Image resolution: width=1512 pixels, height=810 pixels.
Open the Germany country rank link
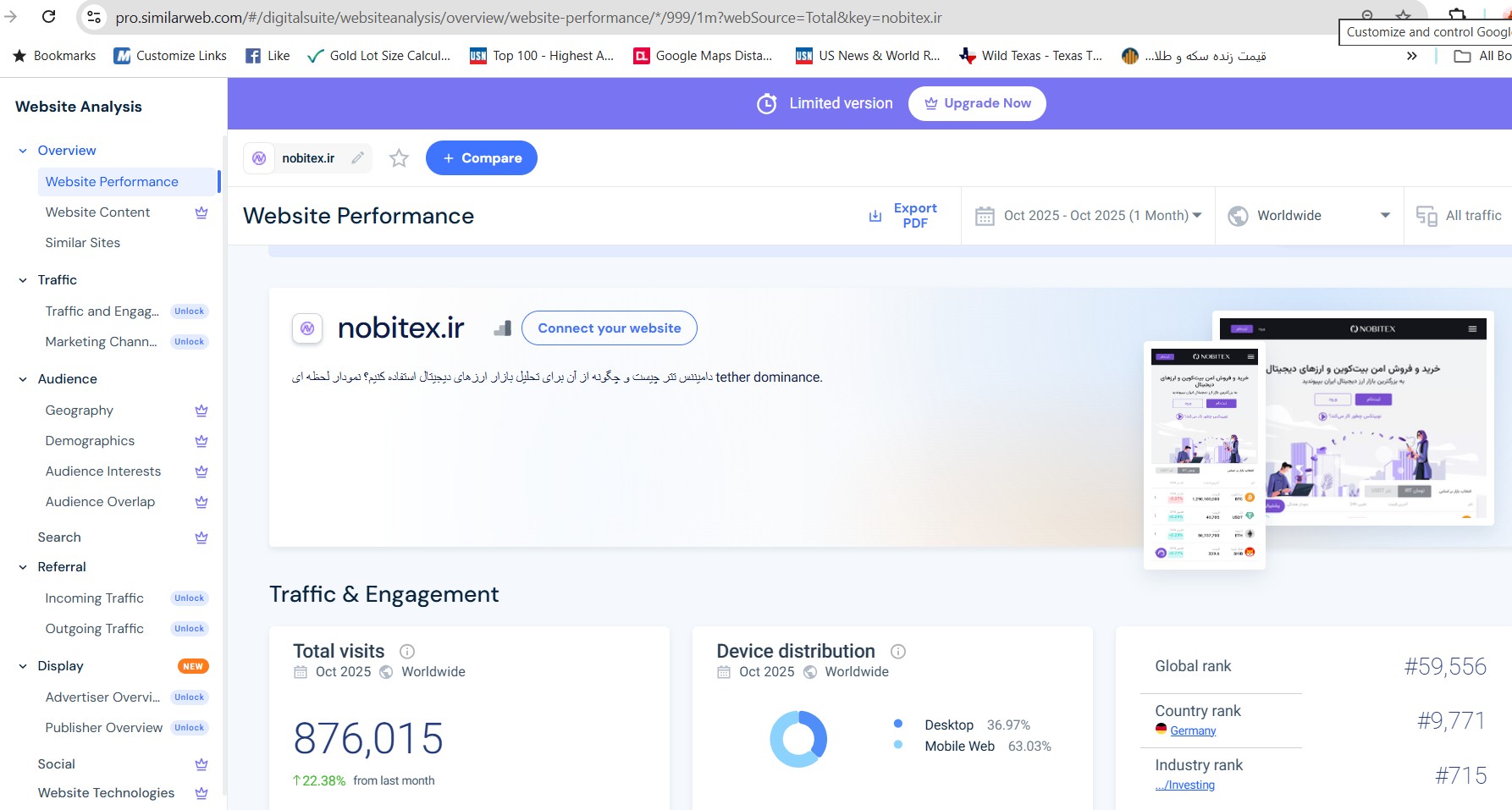(x=1193, y=730)
